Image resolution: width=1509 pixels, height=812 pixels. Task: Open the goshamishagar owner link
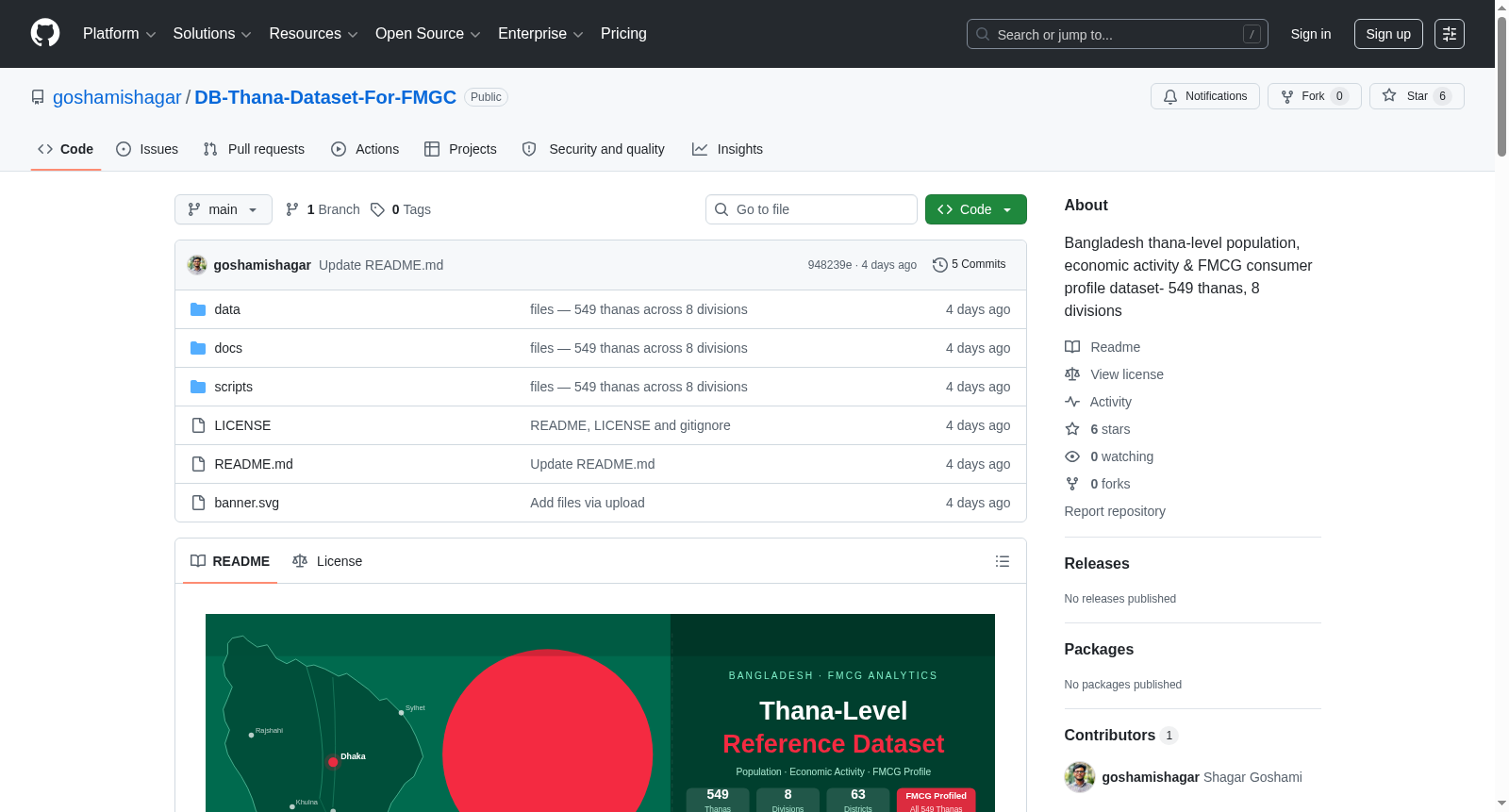click(x=117, y=97)
